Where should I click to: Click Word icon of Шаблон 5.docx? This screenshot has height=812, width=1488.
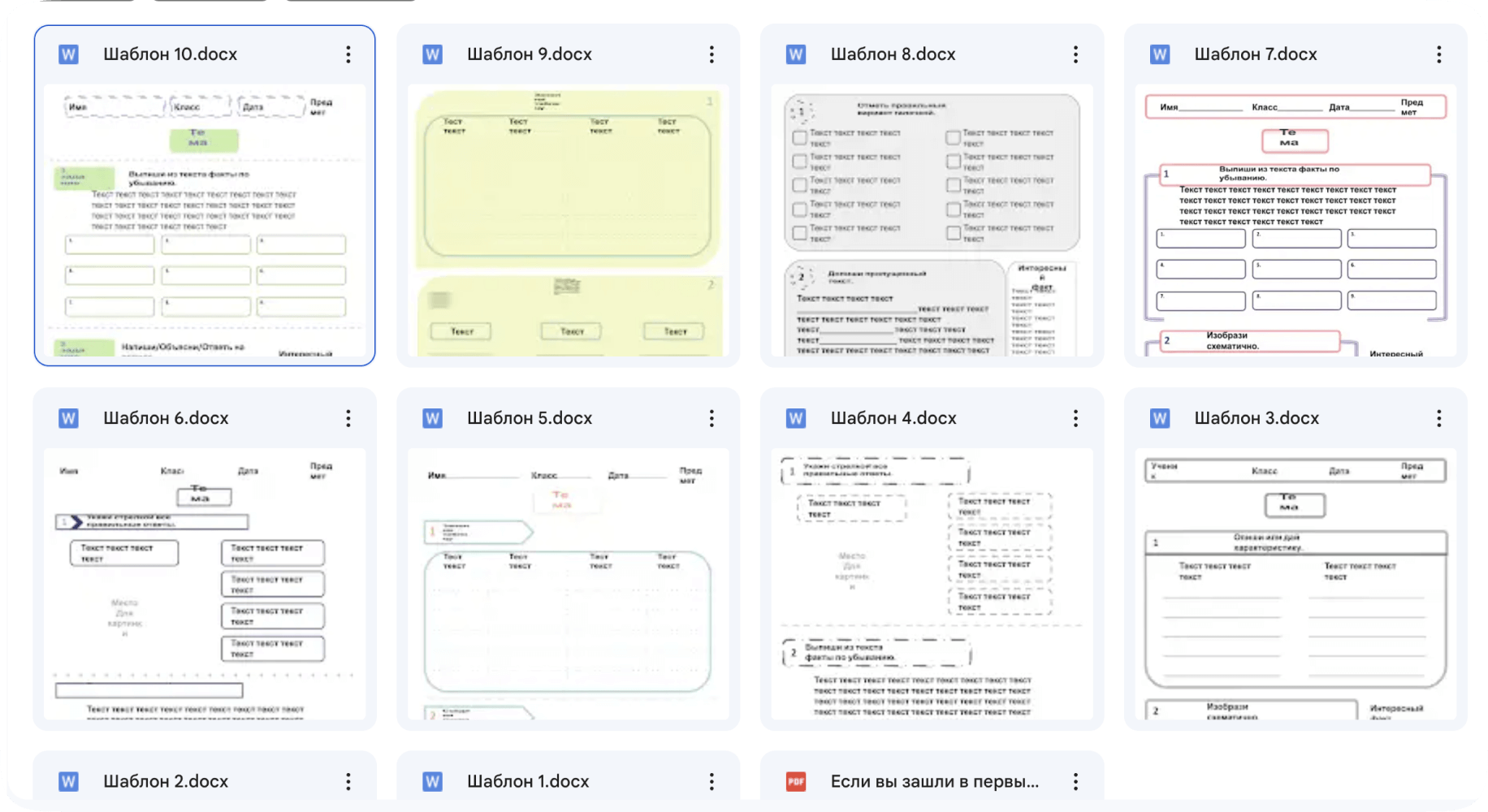[x=432, y=418]
